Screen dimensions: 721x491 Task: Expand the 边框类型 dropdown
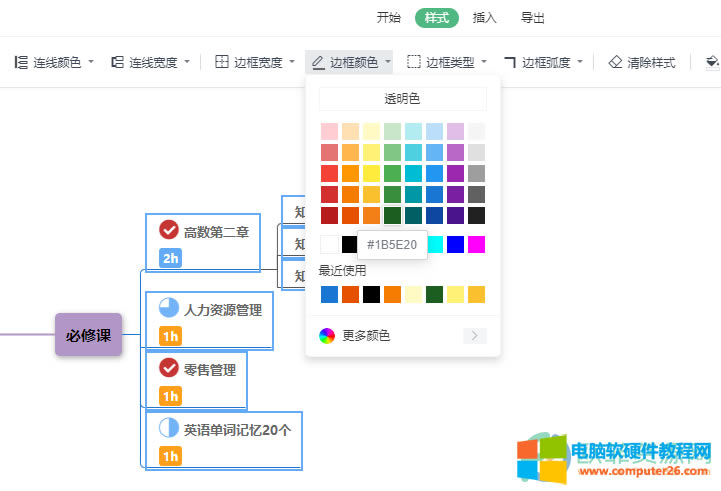[x=447, y=62]
